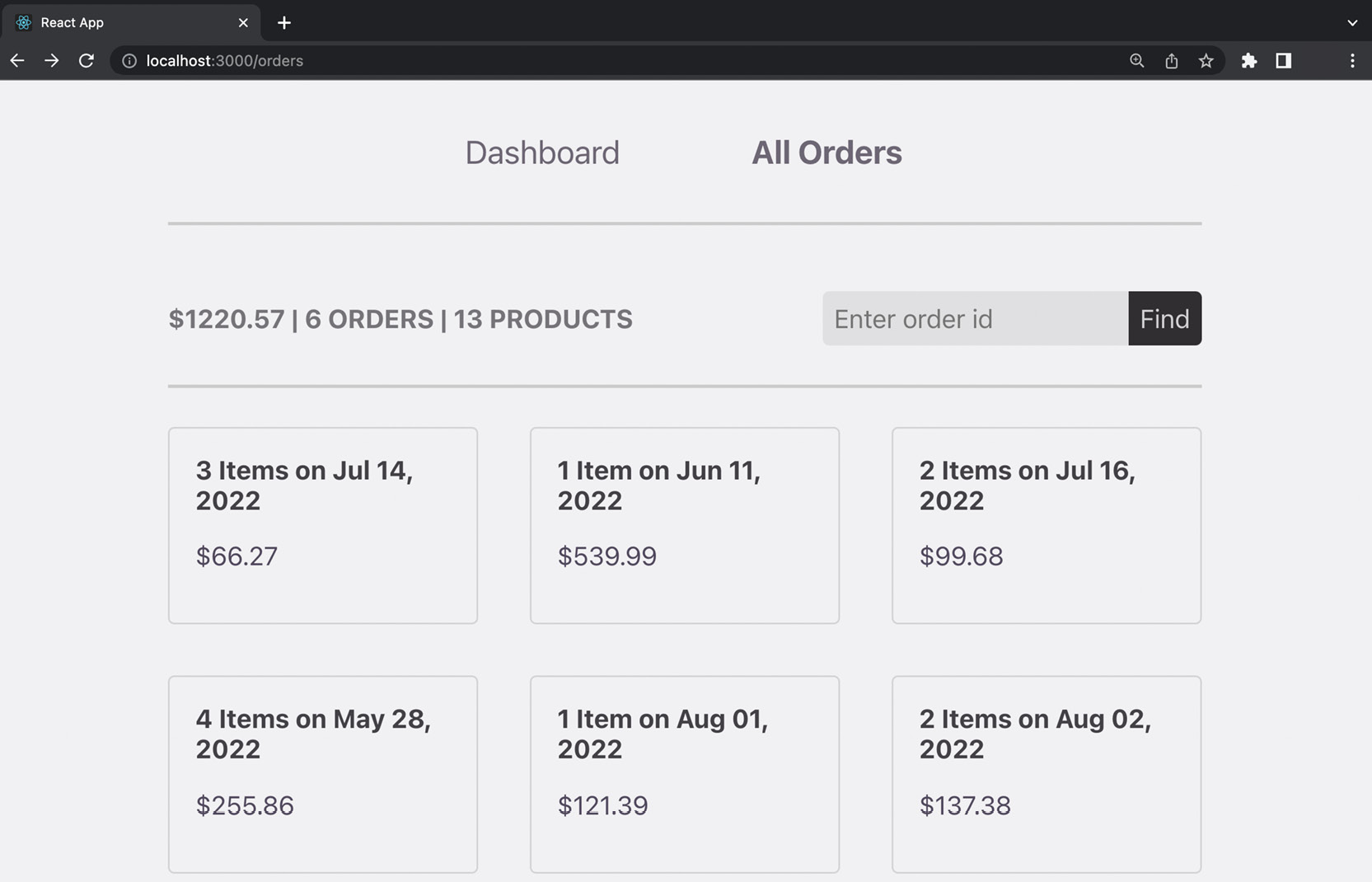Switch to the Dashboard tab

pyautogui.click(x=542, y=152)
